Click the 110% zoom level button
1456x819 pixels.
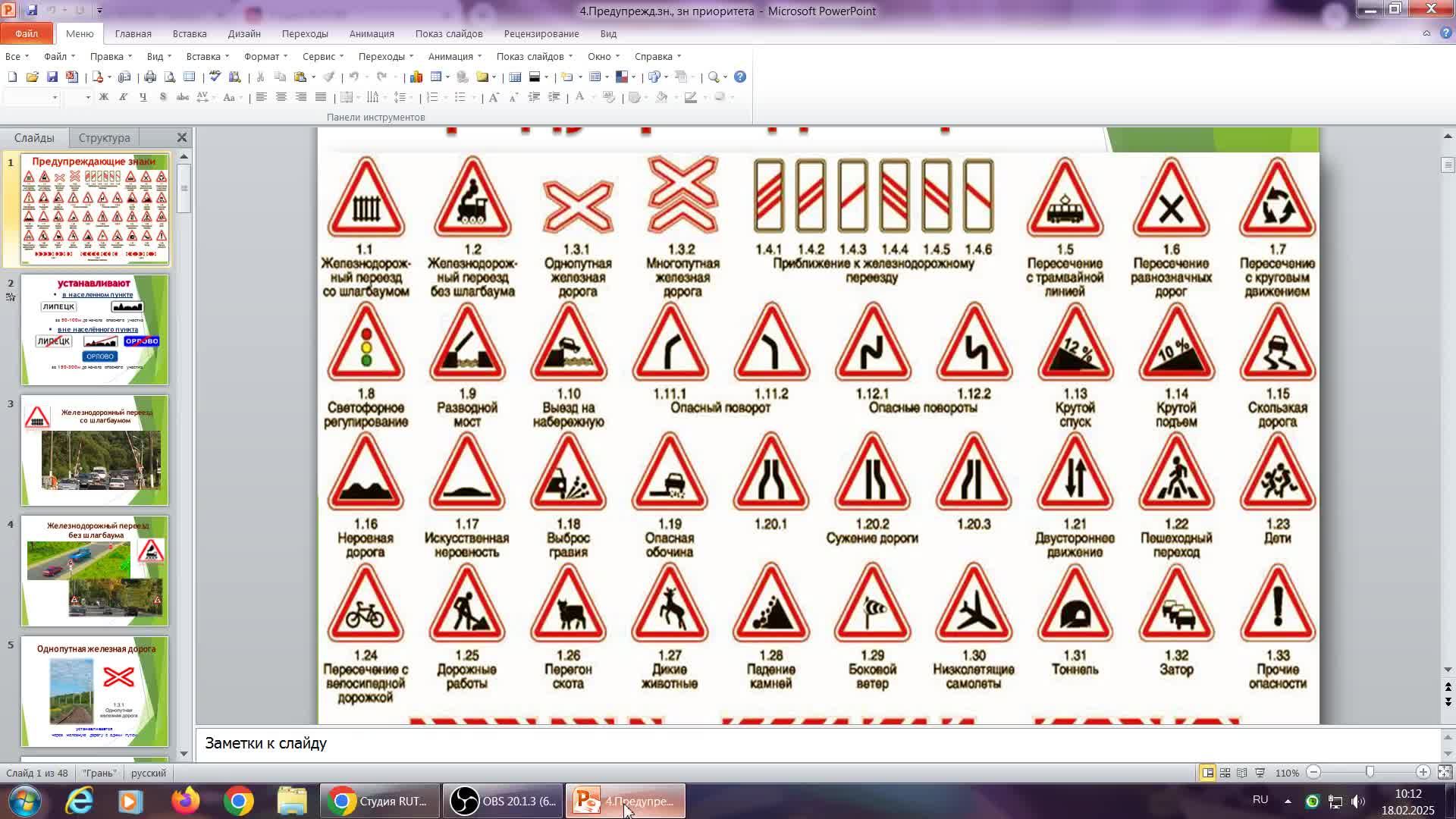tap(1287, 773)
